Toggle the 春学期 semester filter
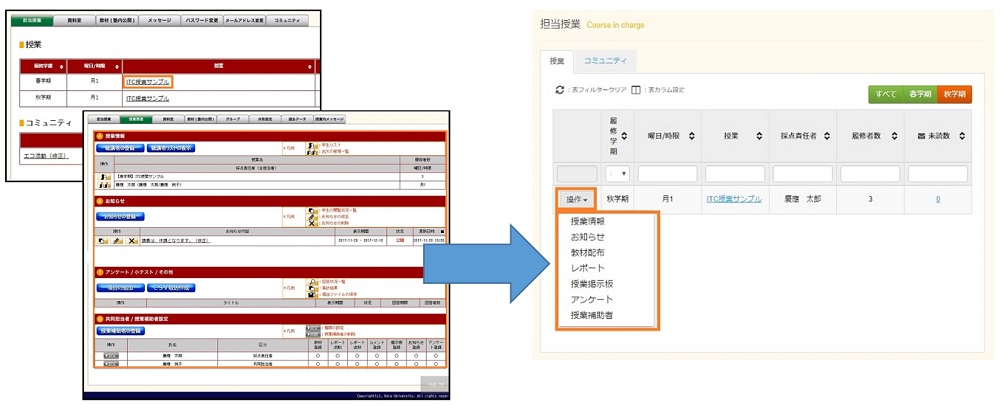This screenshot has height=405, width=1000. (x=920, y=94)
